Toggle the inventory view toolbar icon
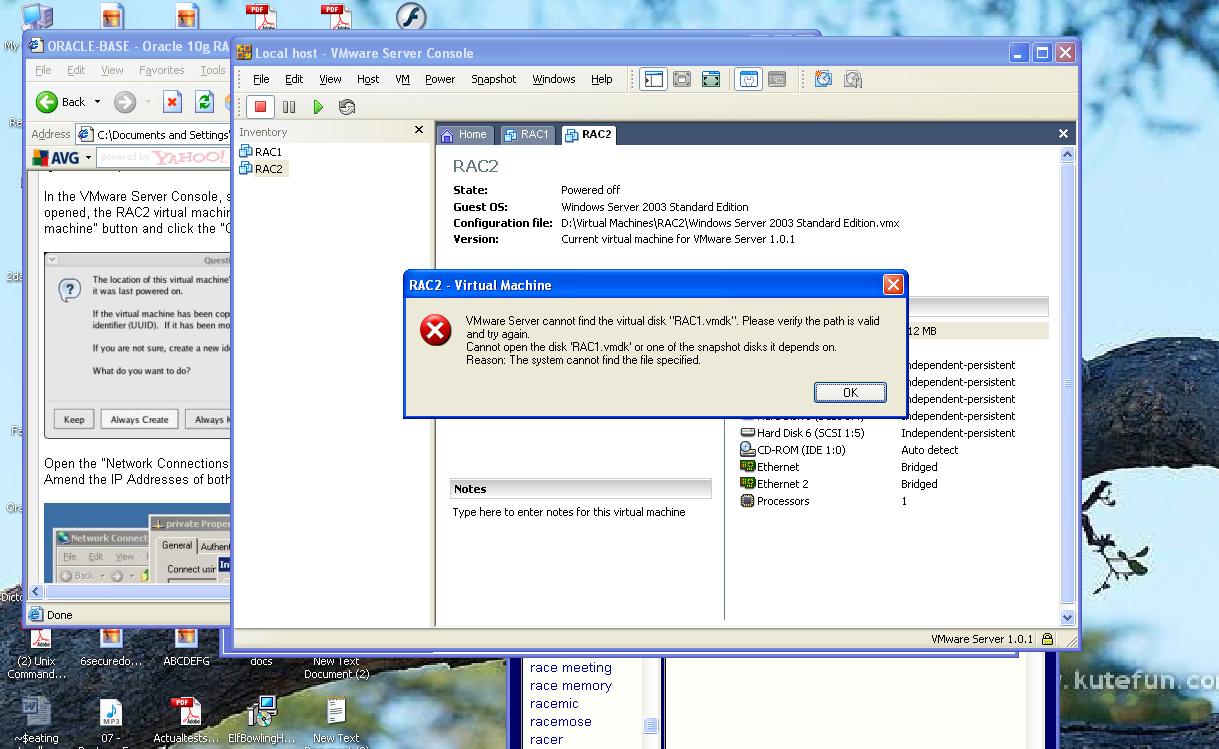 (x=654, y=79)
